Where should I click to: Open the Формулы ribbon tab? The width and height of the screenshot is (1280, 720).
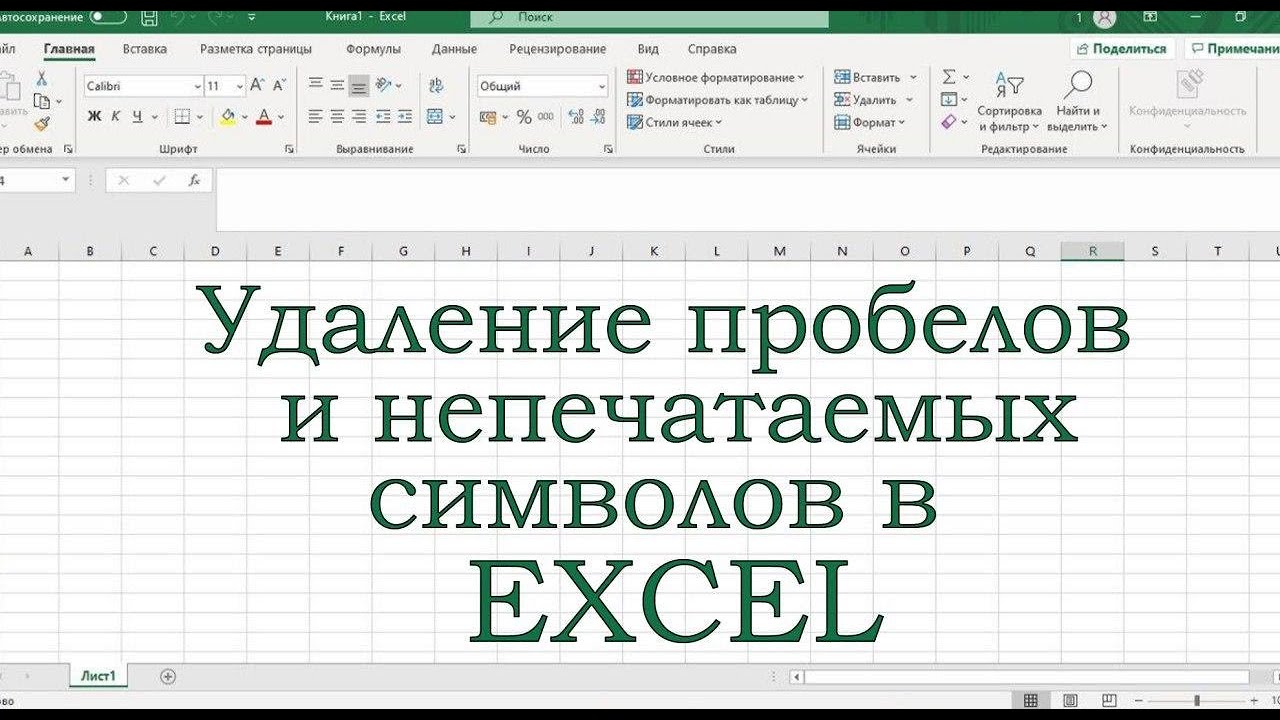pos(373,49)
